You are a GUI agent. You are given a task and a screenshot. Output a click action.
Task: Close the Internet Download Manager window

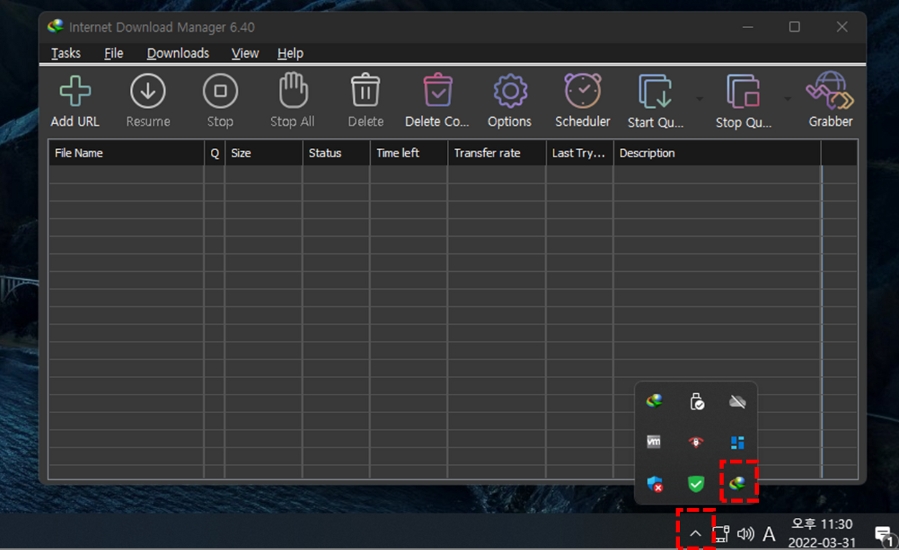coord(842,27)
